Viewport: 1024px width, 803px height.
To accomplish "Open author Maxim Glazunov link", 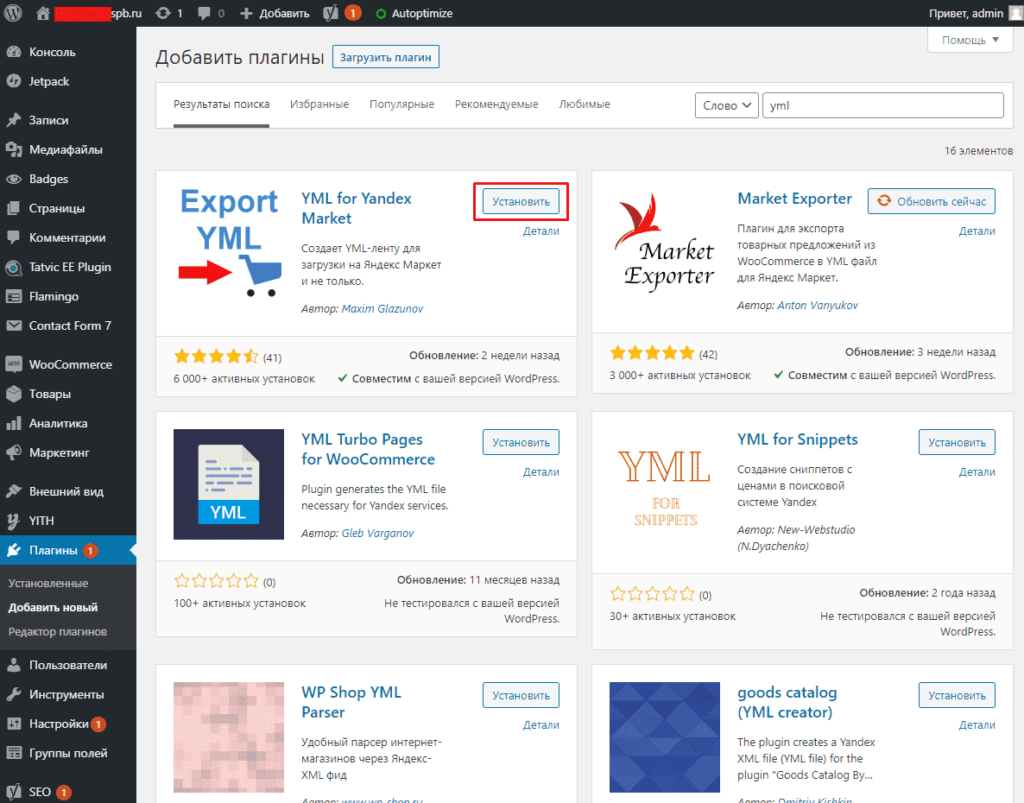I will coord(382,308).
